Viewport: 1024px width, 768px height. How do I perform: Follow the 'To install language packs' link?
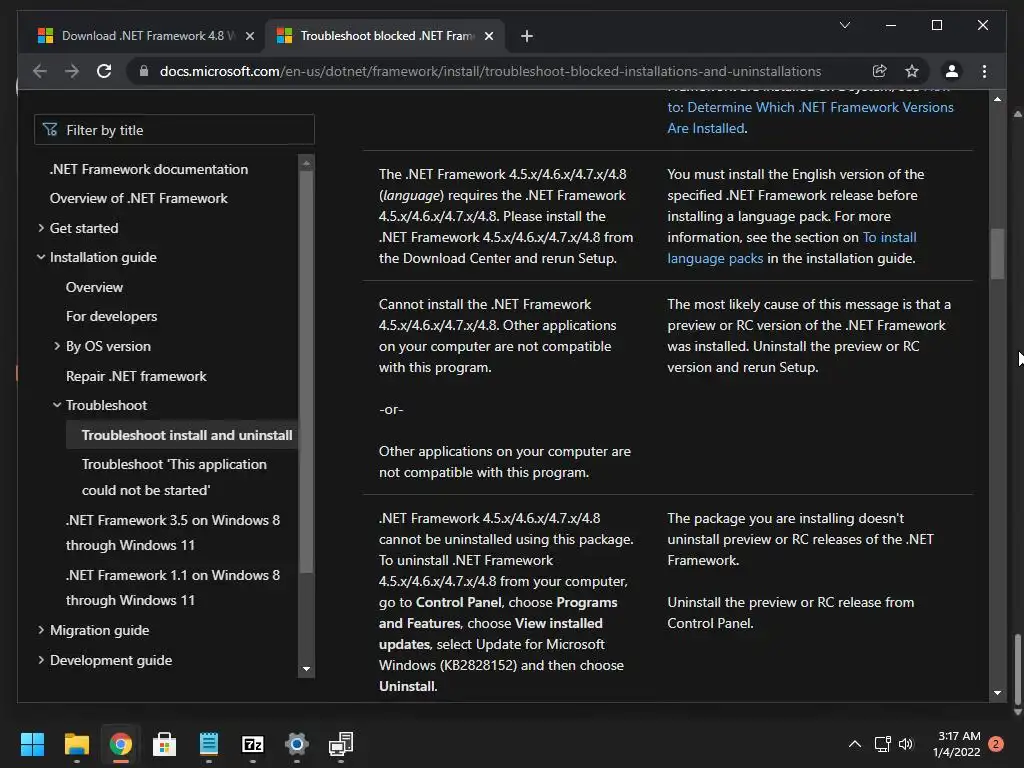[792, 248]
